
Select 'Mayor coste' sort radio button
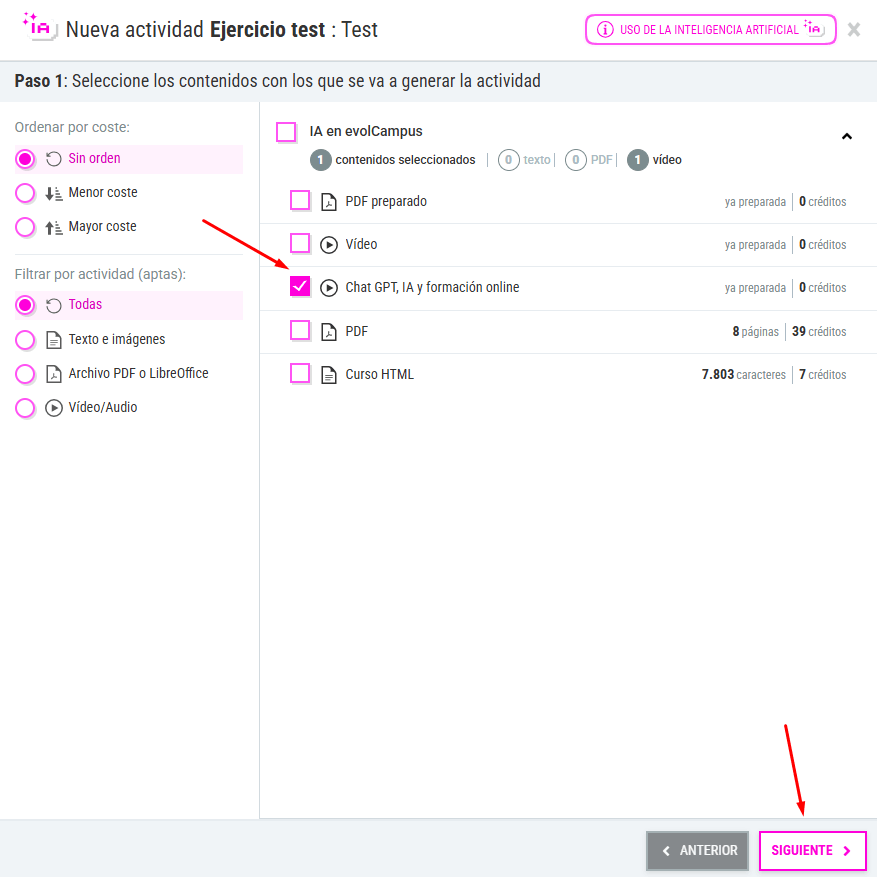25,227
